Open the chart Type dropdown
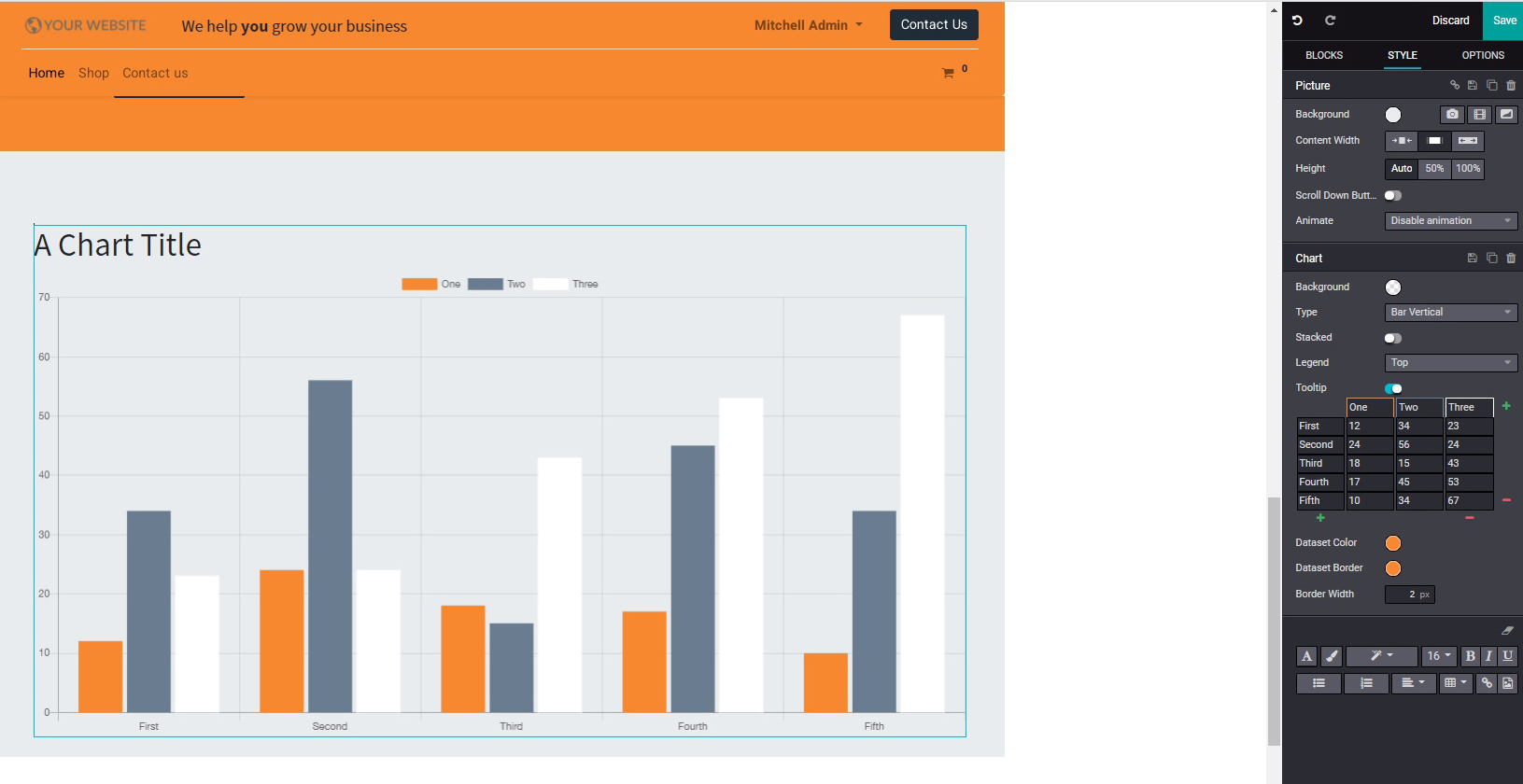1523x784 pixels. tap(1450, 313)
